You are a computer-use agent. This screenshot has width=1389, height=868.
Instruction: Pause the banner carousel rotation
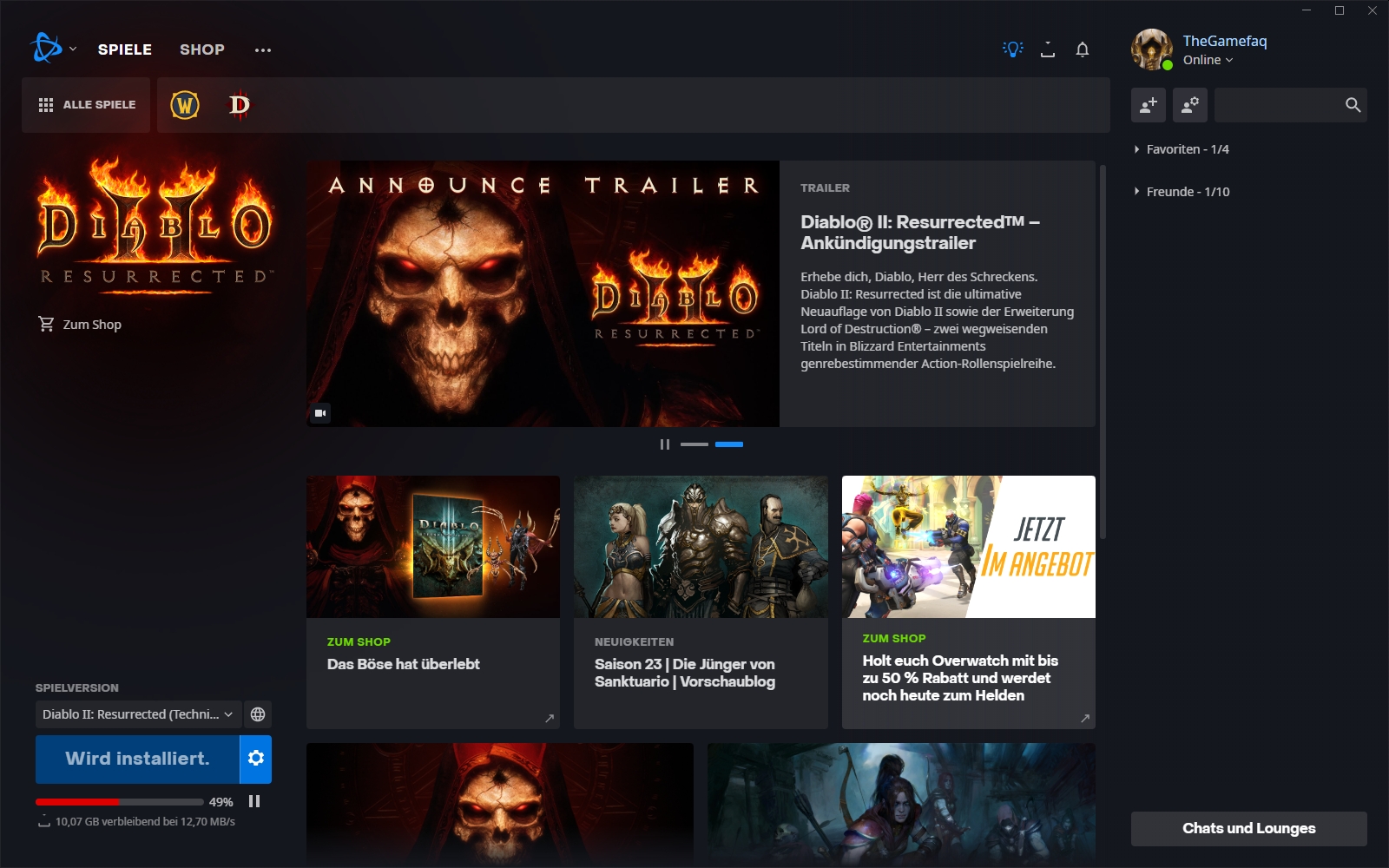(x=665, y=444)
